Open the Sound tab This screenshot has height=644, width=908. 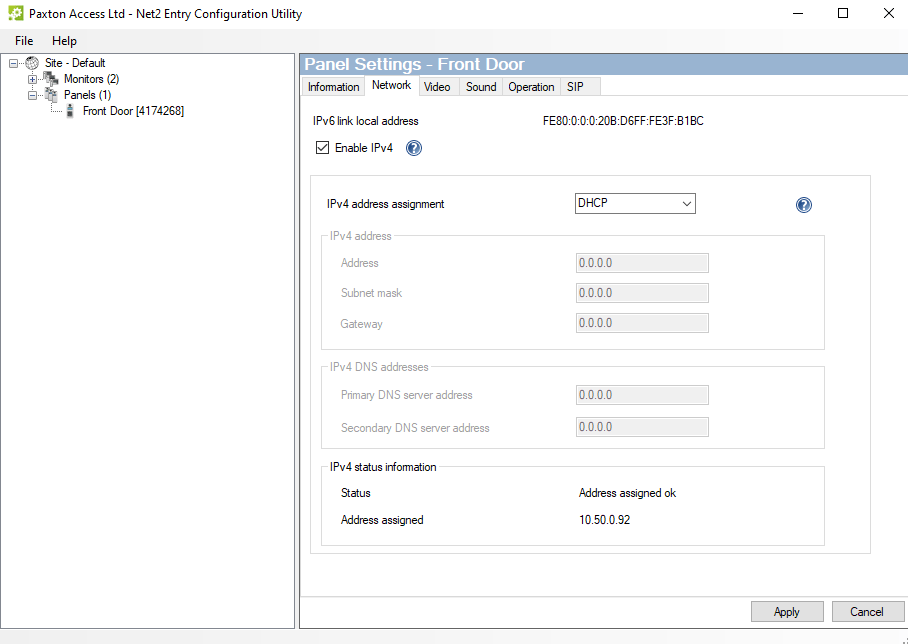click(x=481, y=87)
